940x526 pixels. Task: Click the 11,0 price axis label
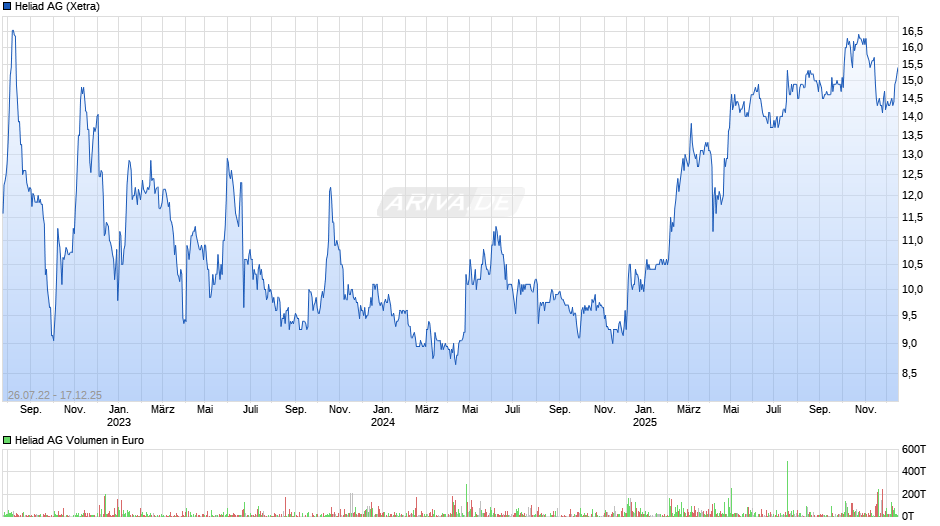tap(912, 241)
